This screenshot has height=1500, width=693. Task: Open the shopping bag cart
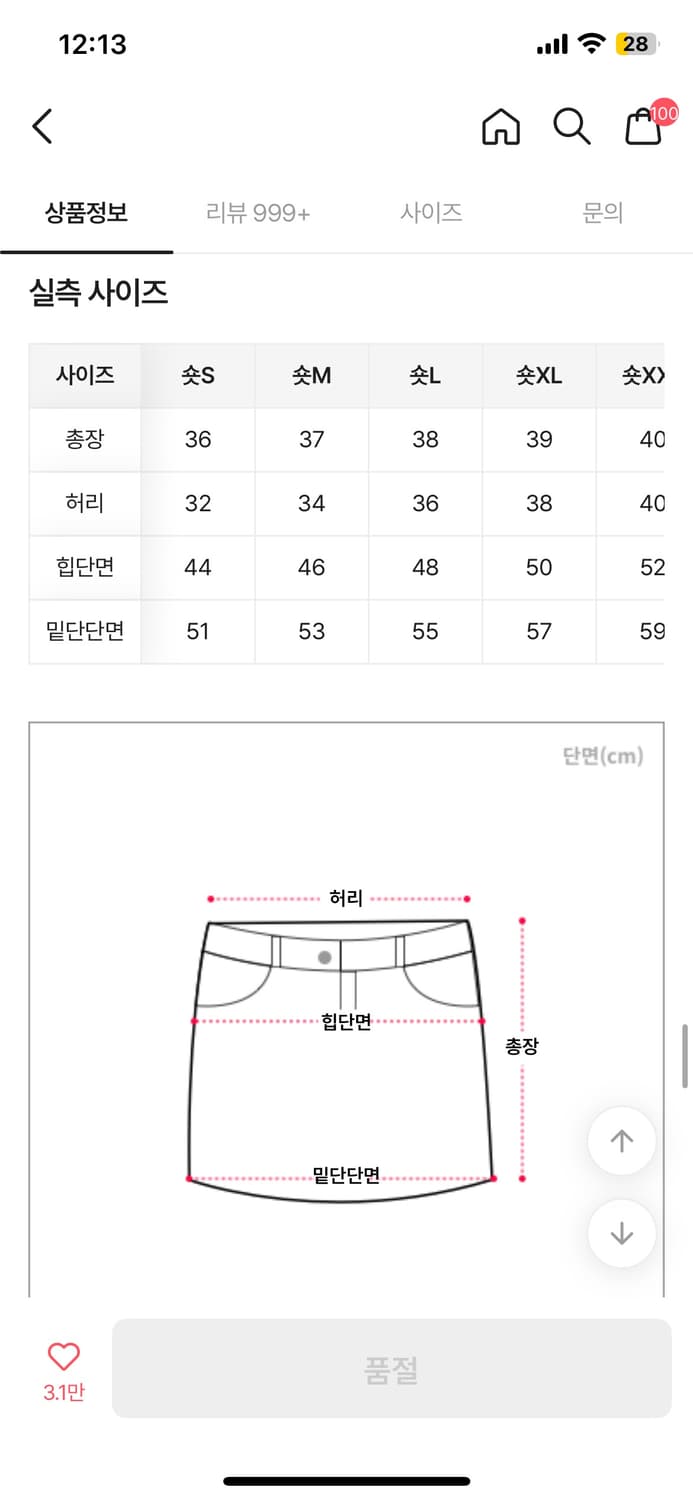point(645,127)
